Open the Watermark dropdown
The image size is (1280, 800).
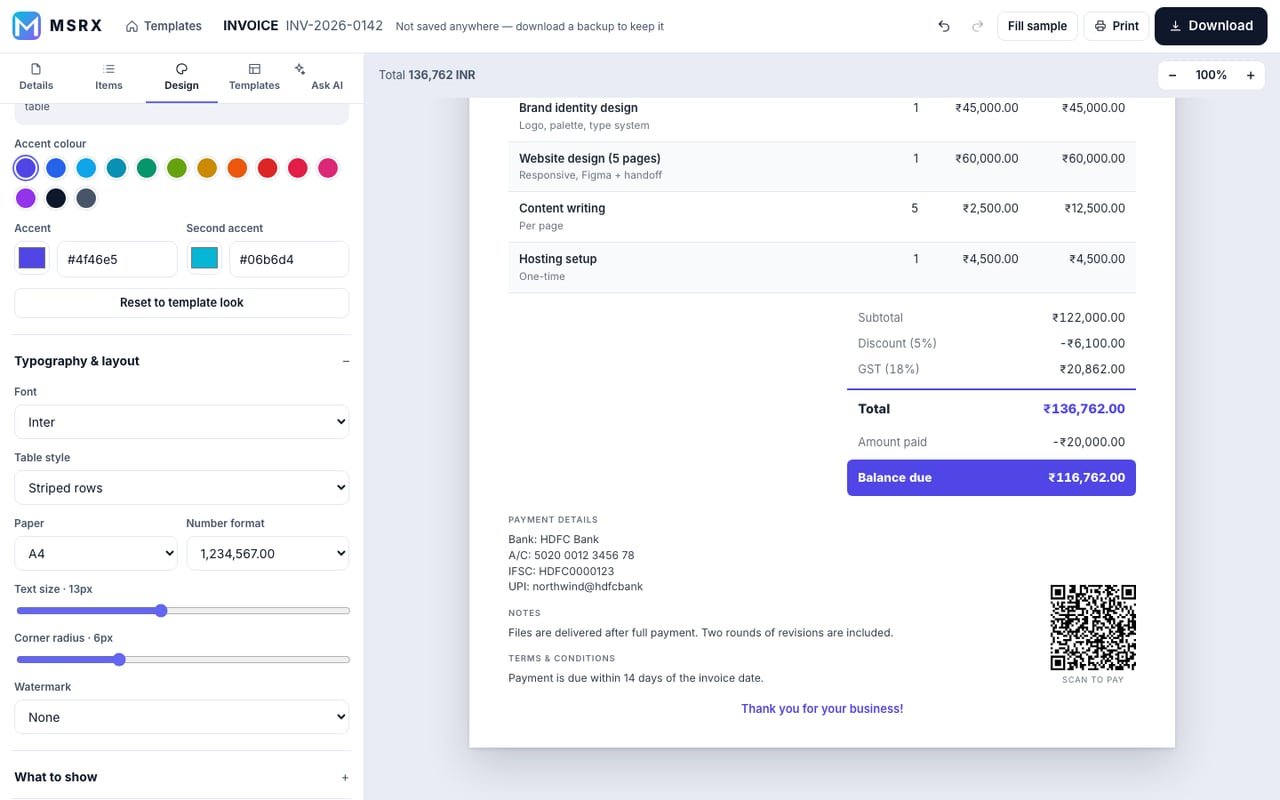click(x=182, y=717)
